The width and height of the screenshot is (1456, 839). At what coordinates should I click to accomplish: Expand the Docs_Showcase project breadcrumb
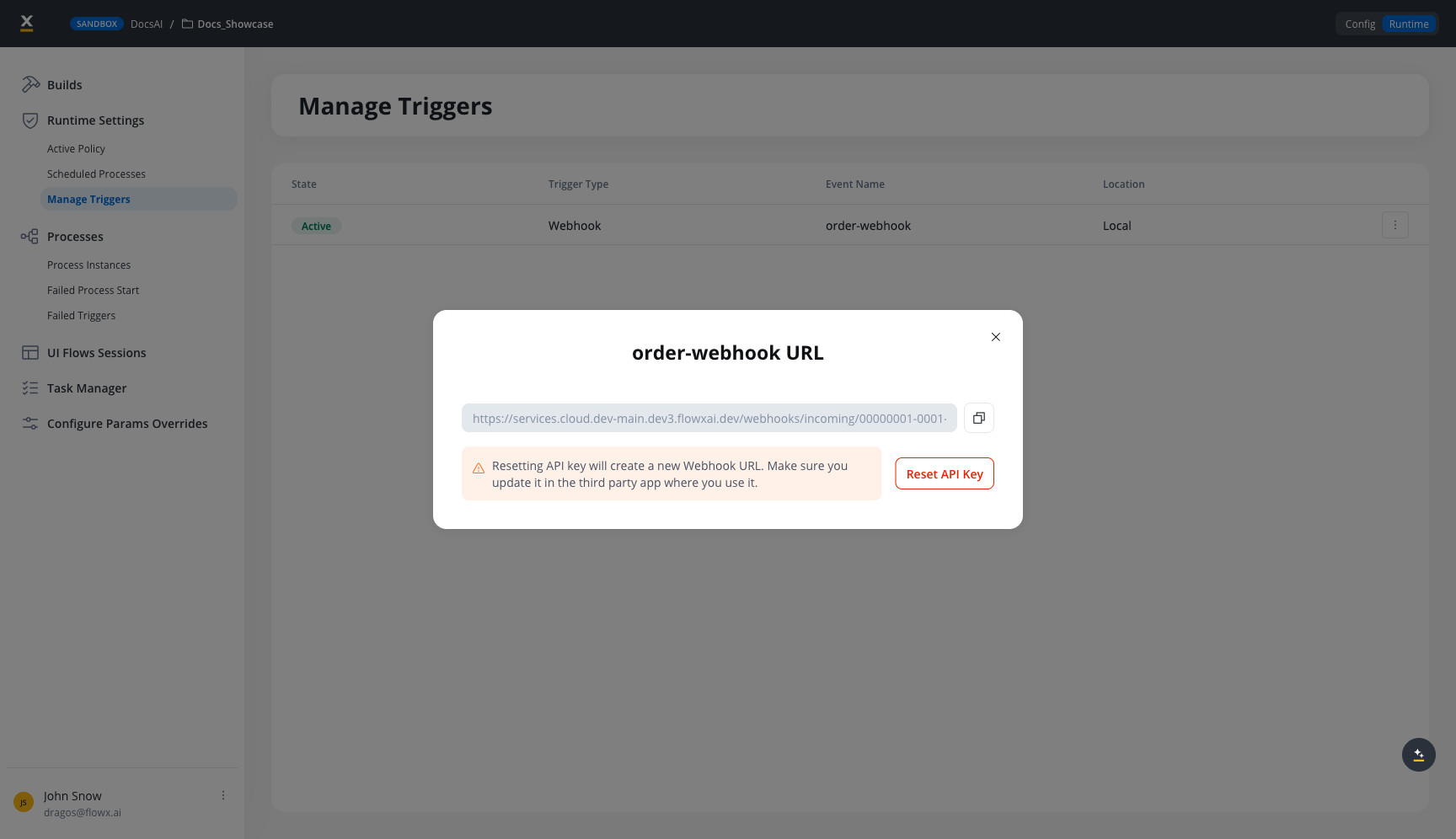tap(234, 24)
